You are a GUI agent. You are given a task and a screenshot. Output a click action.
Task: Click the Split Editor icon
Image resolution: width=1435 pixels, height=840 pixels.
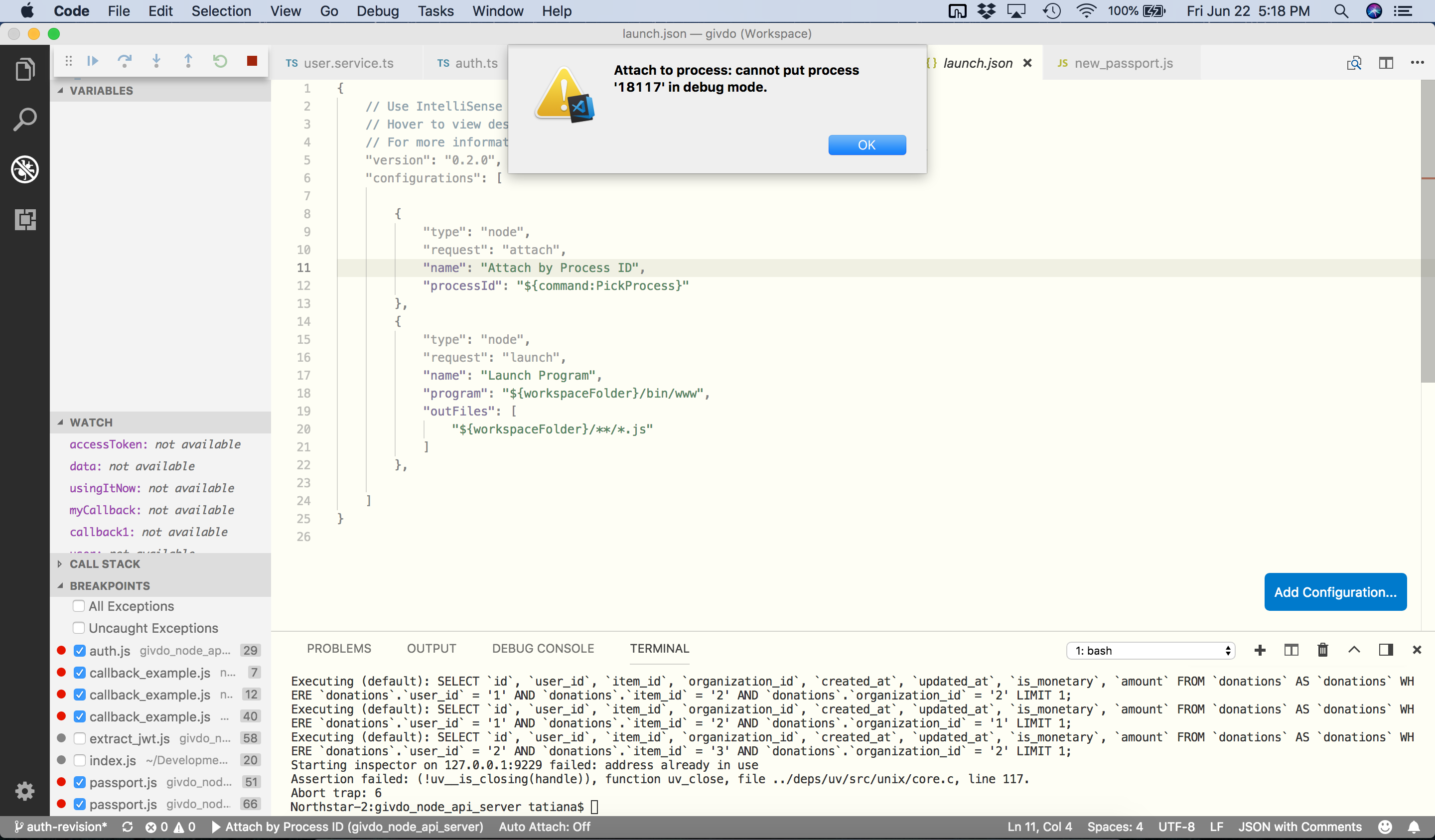1386,63
